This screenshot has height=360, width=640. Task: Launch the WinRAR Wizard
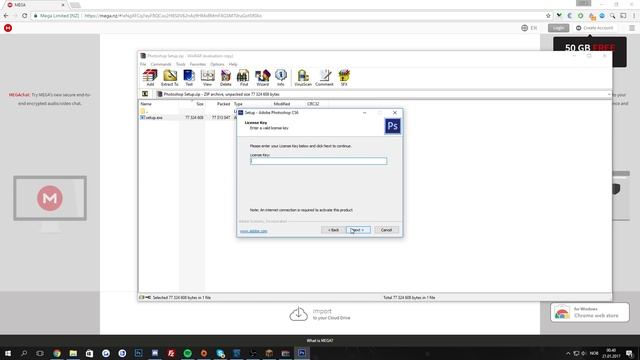point(262,77)
